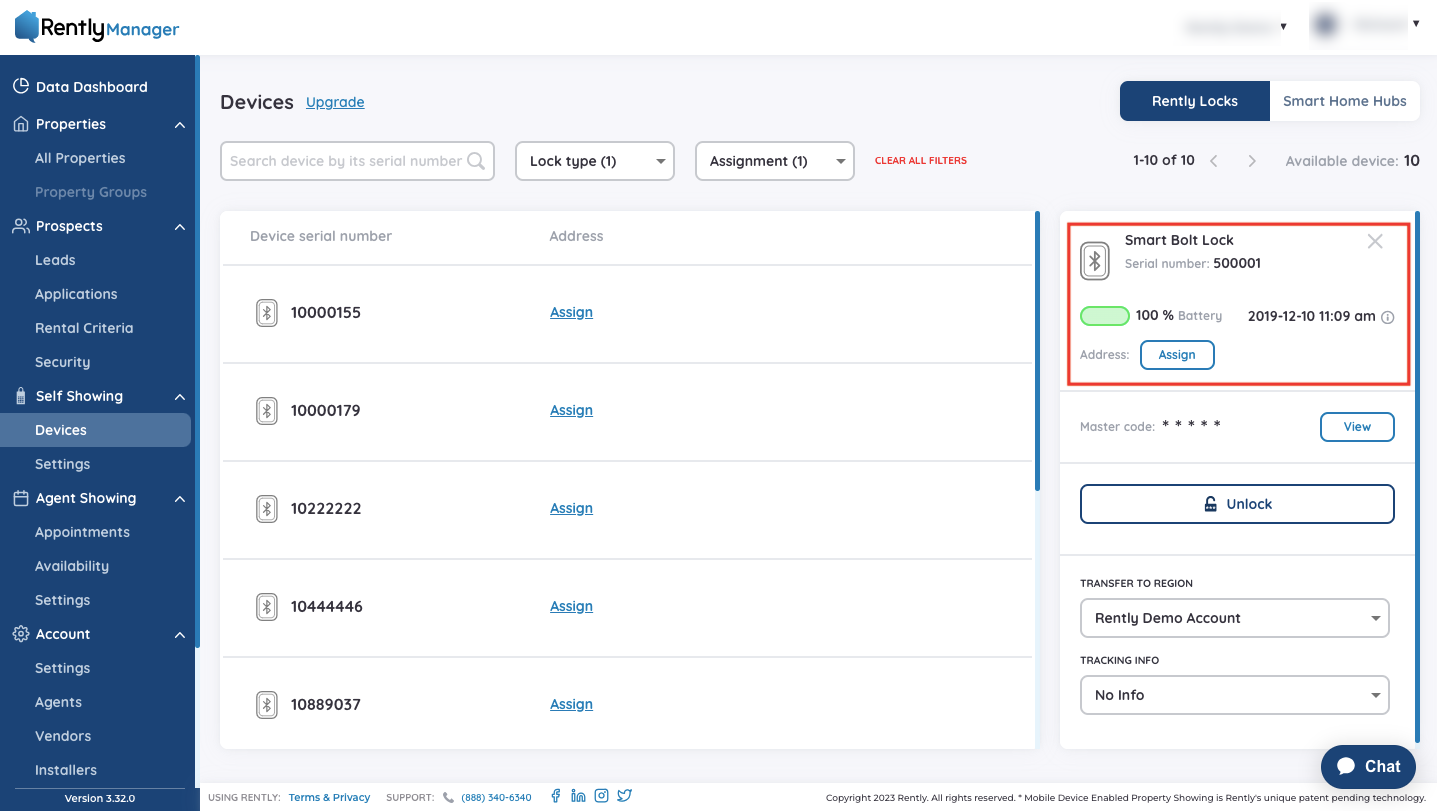Switch to Rently Locks tab
Viewport: 1437px width, 811px height.
coord(1195,101)
